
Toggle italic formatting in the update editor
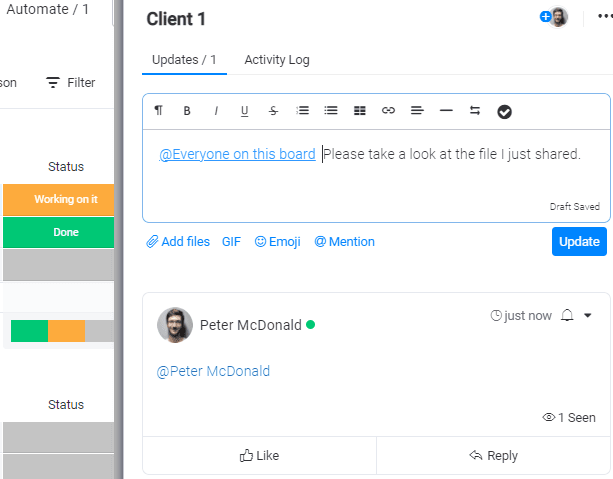[216, 111]
